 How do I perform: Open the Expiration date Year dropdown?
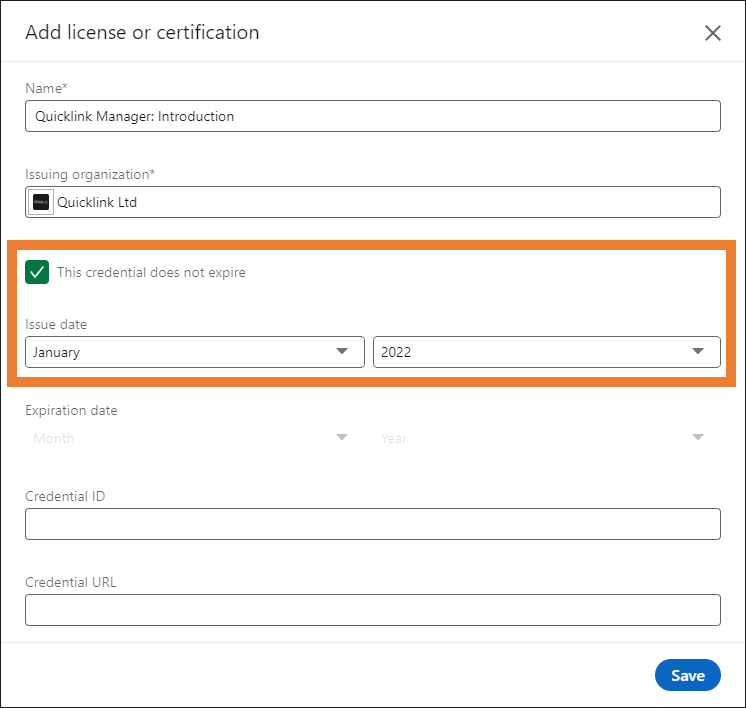click(547, 438)
